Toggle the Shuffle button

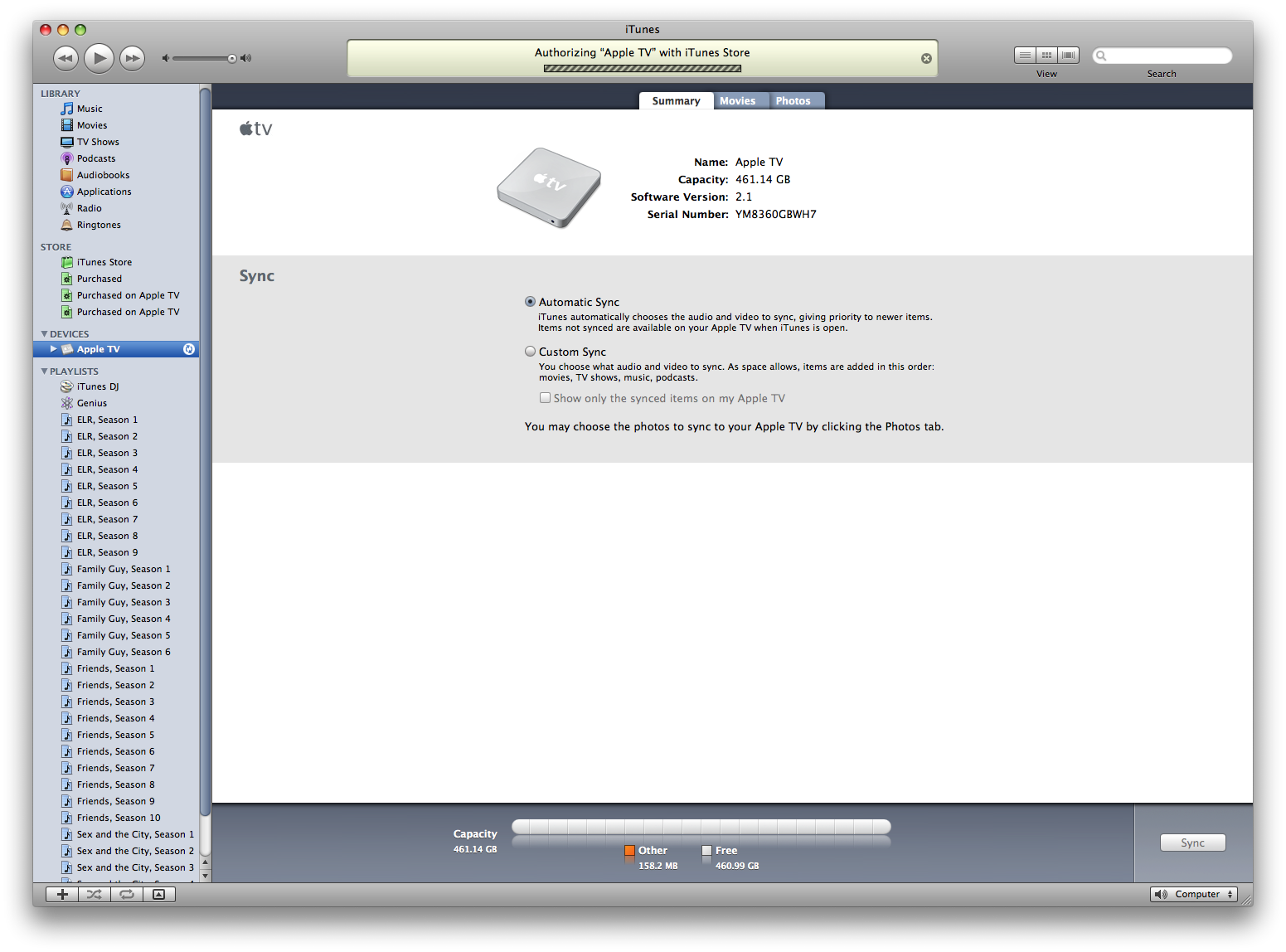95,894
